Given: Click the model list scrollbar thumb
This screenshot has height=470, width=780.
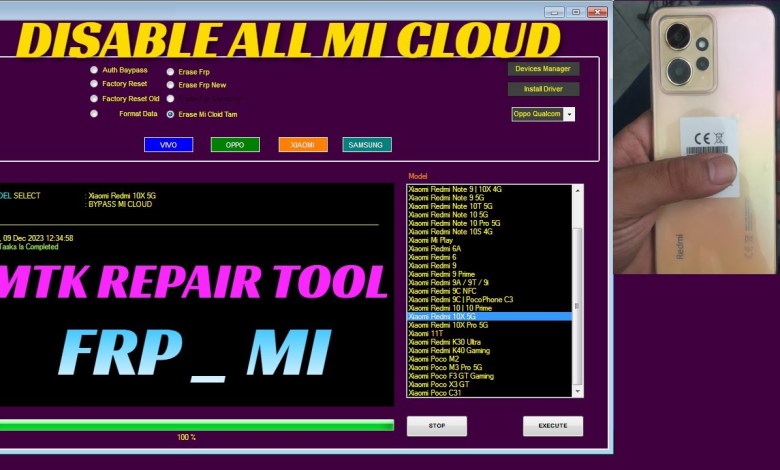Looking at the screenshot, I should (x=578, y=306).
